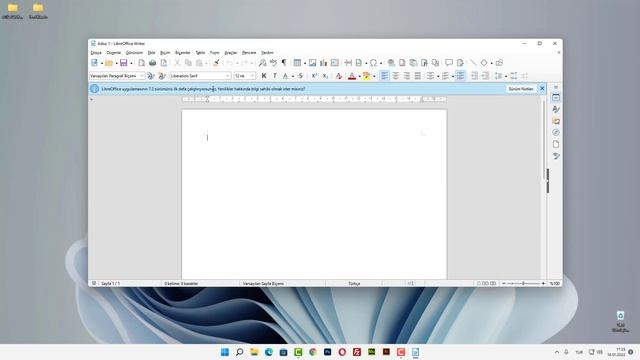Open the save button dropdown arrow
Viewport: 640px width, 360px height.
click(x=131, y=63)
